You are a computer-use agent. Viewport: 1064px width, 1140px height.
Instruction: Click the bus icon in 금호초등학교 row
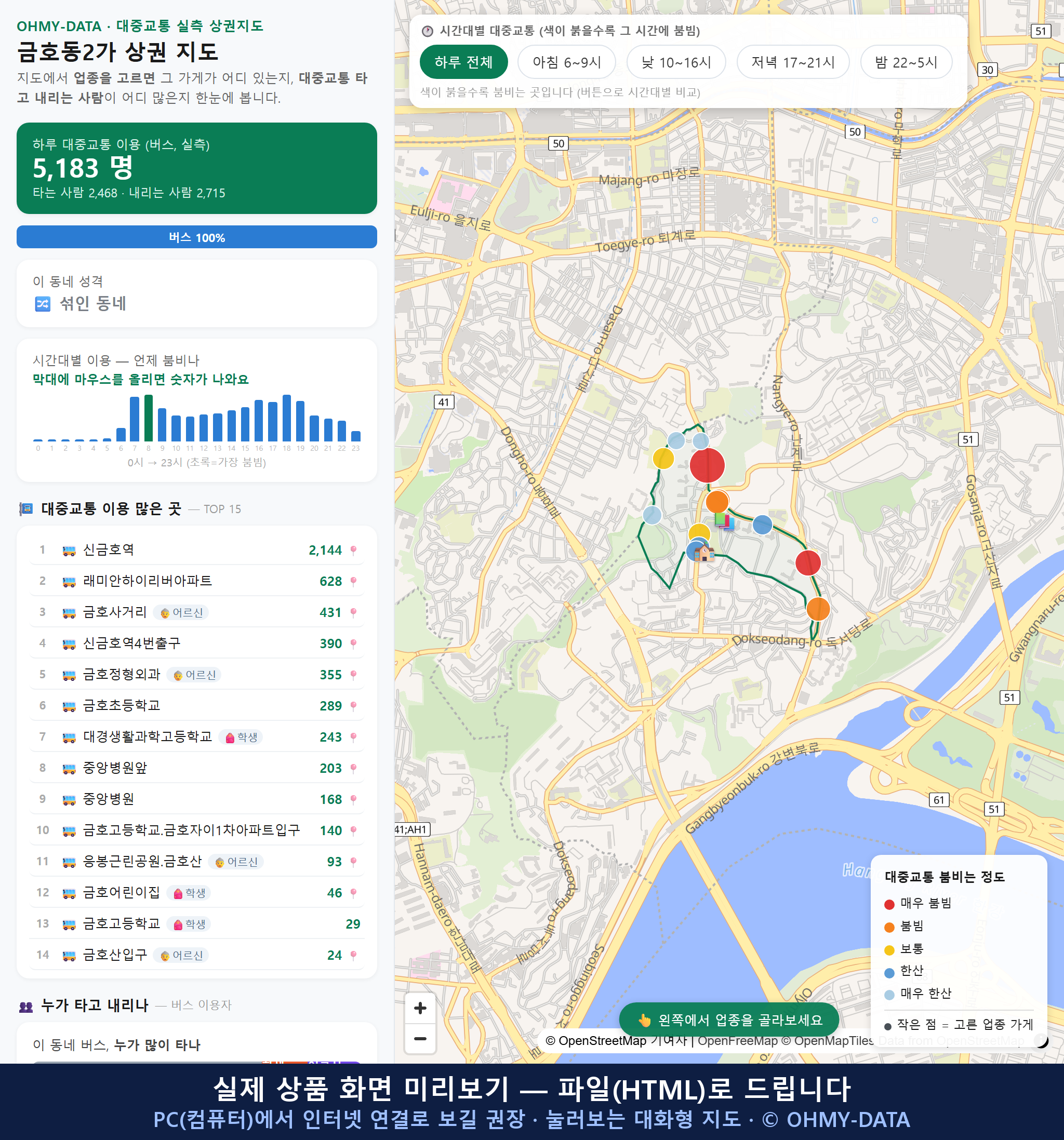click(x=69, y=706)
